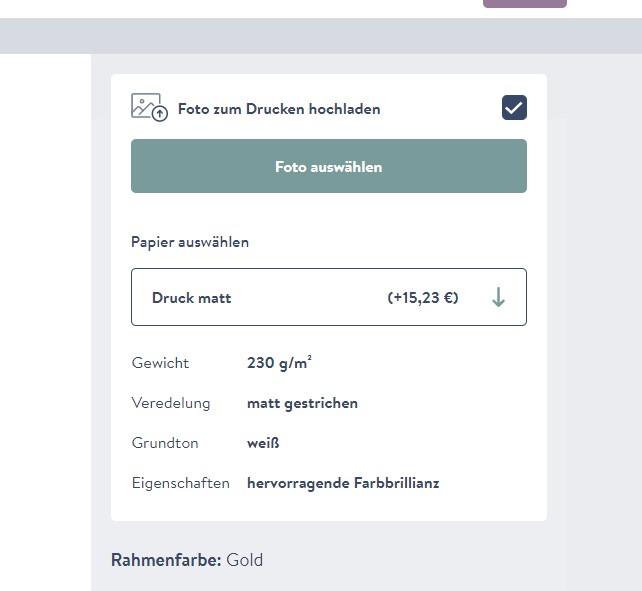This screenshot has width=642, height=591.
Task: Click the Rahmenfarbe label
Action: tap(166, 560)
